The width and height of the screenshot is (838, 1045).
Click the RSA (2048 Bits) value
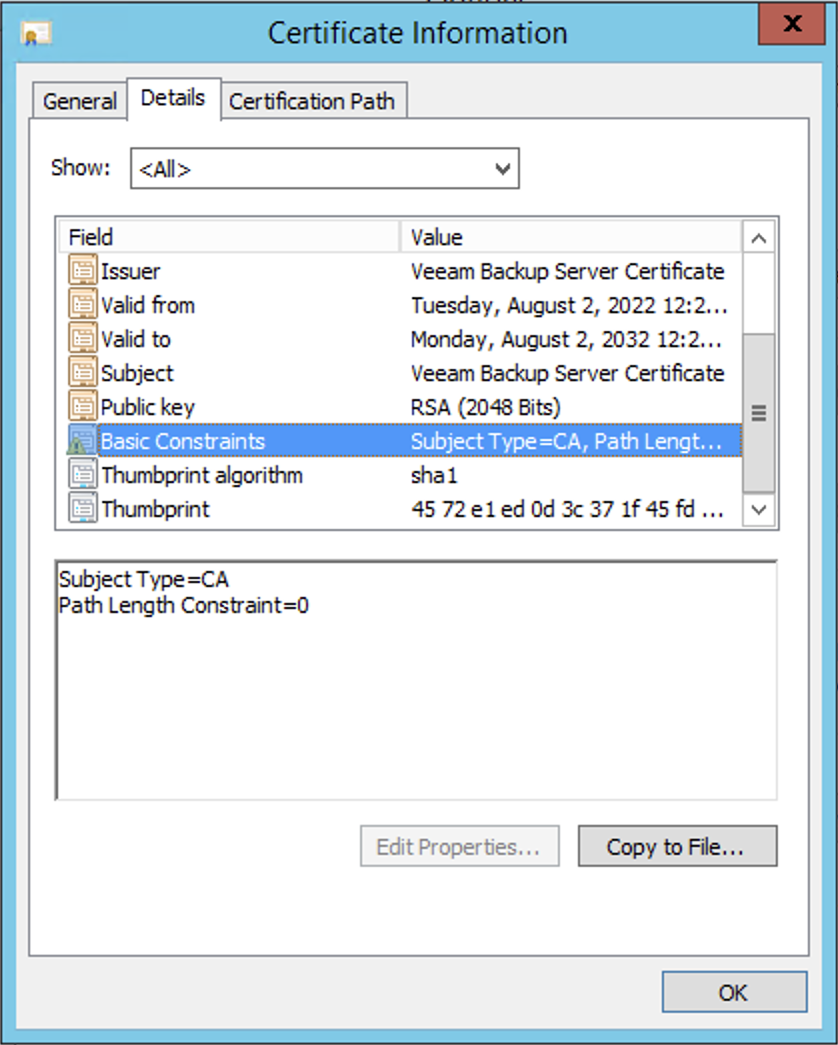click(x=486, y=407)
